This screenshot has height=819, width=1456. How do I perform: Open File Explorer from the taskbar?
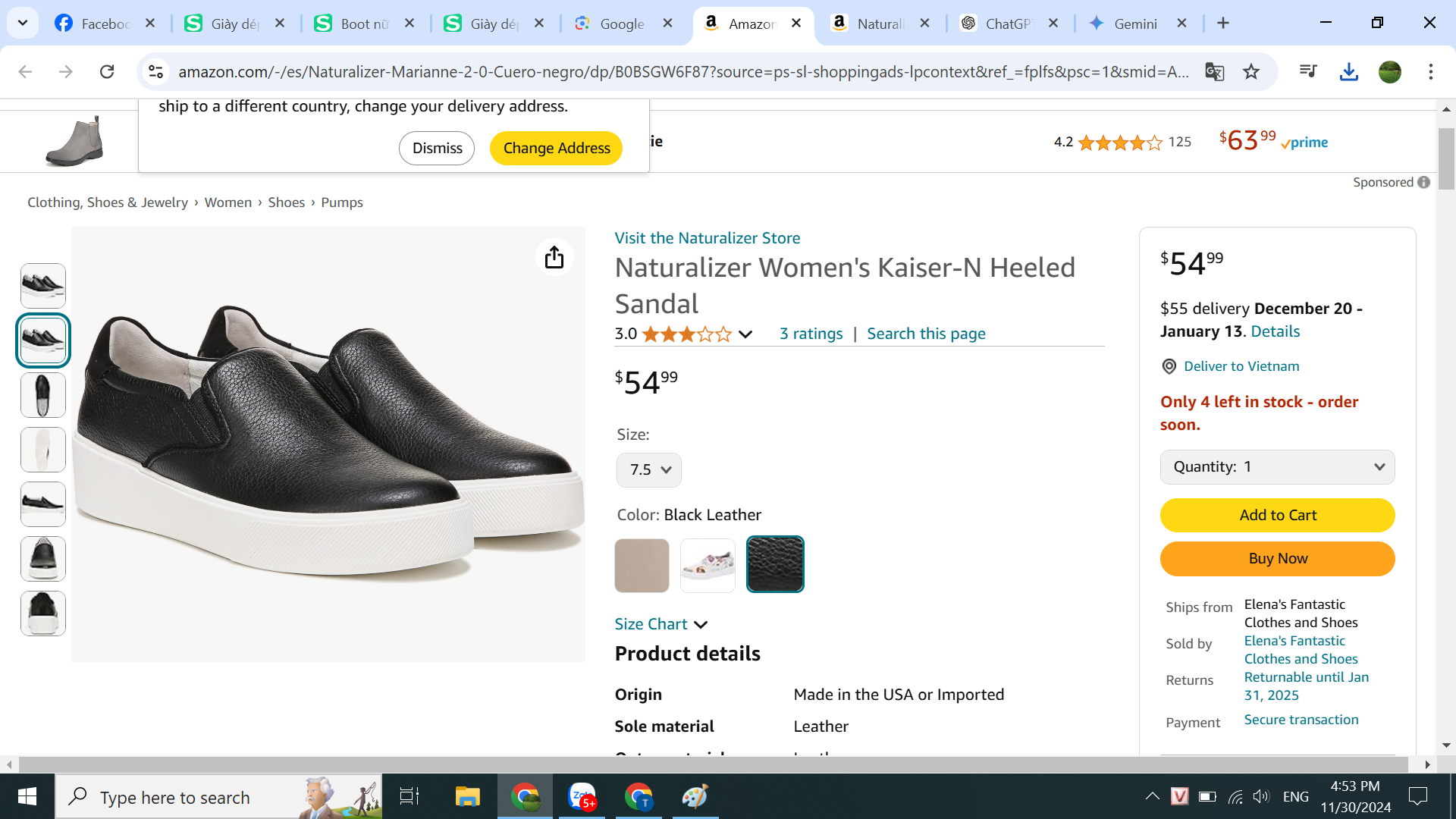click(467, 797)
